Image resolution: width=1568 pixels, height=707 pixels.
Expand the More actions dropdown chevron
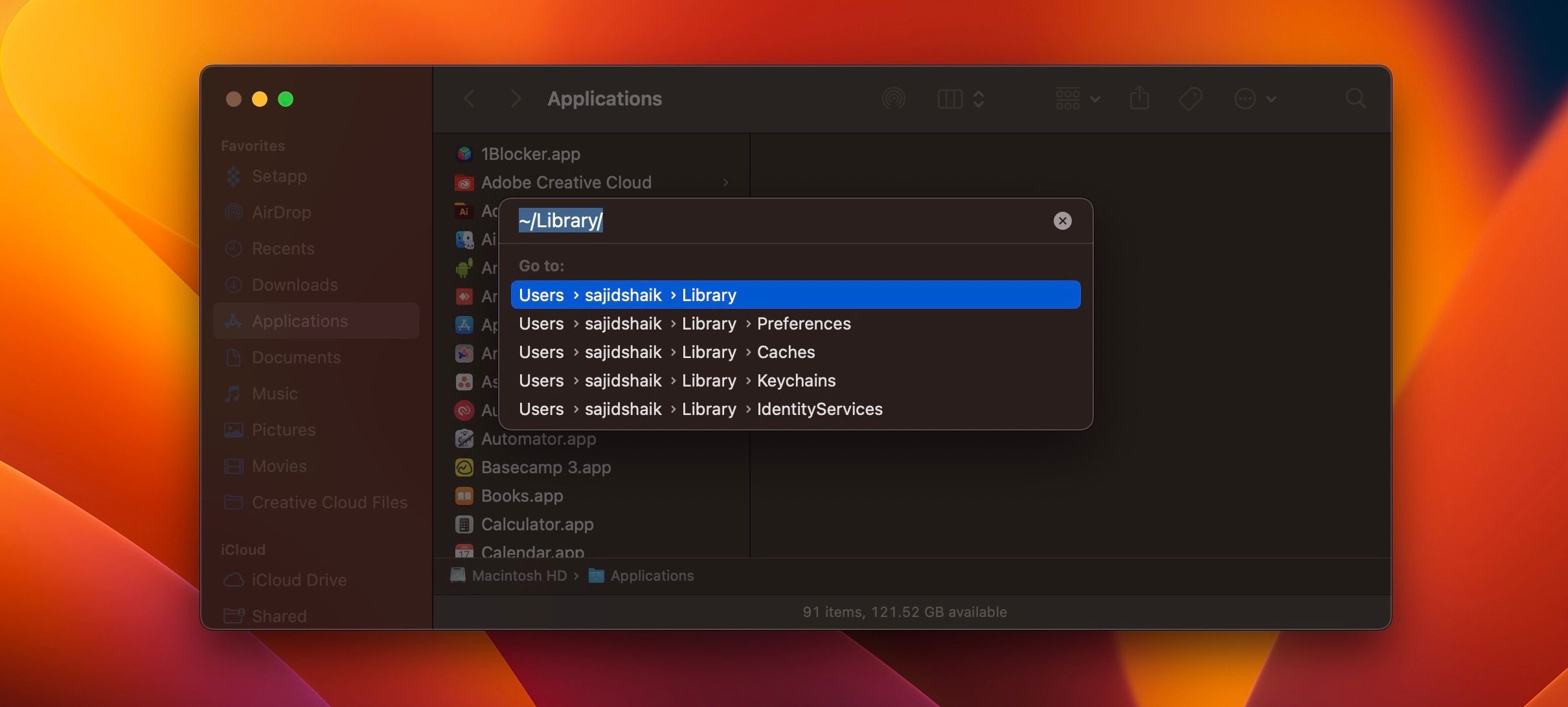coord(1271,99)
